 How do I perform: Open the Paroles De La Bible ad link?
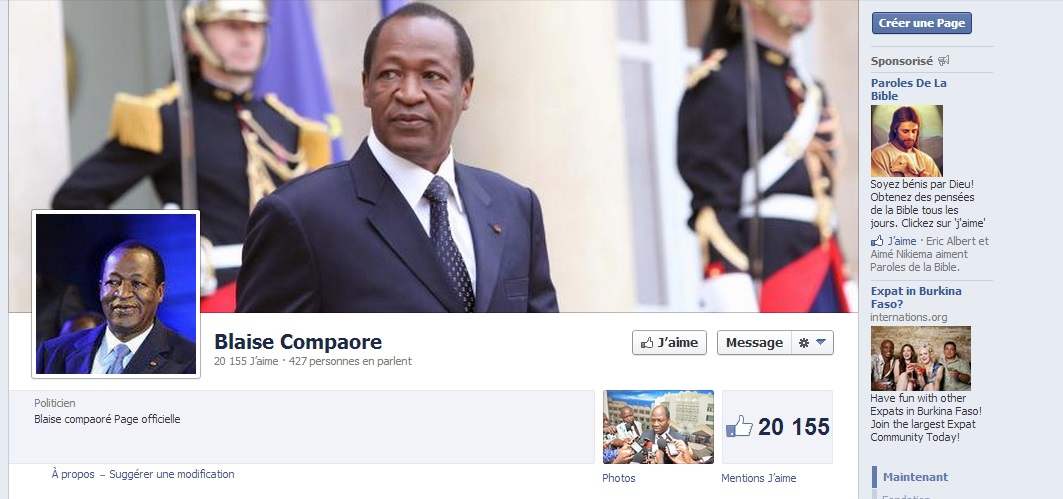[908, 89]
